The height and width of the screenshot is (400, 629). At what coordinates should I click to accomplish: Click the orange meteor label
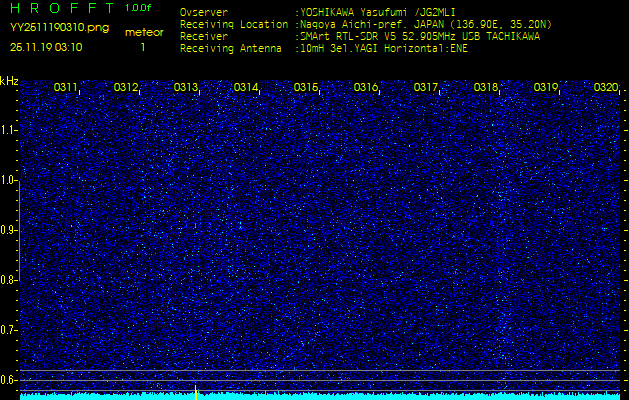point(143,32)
